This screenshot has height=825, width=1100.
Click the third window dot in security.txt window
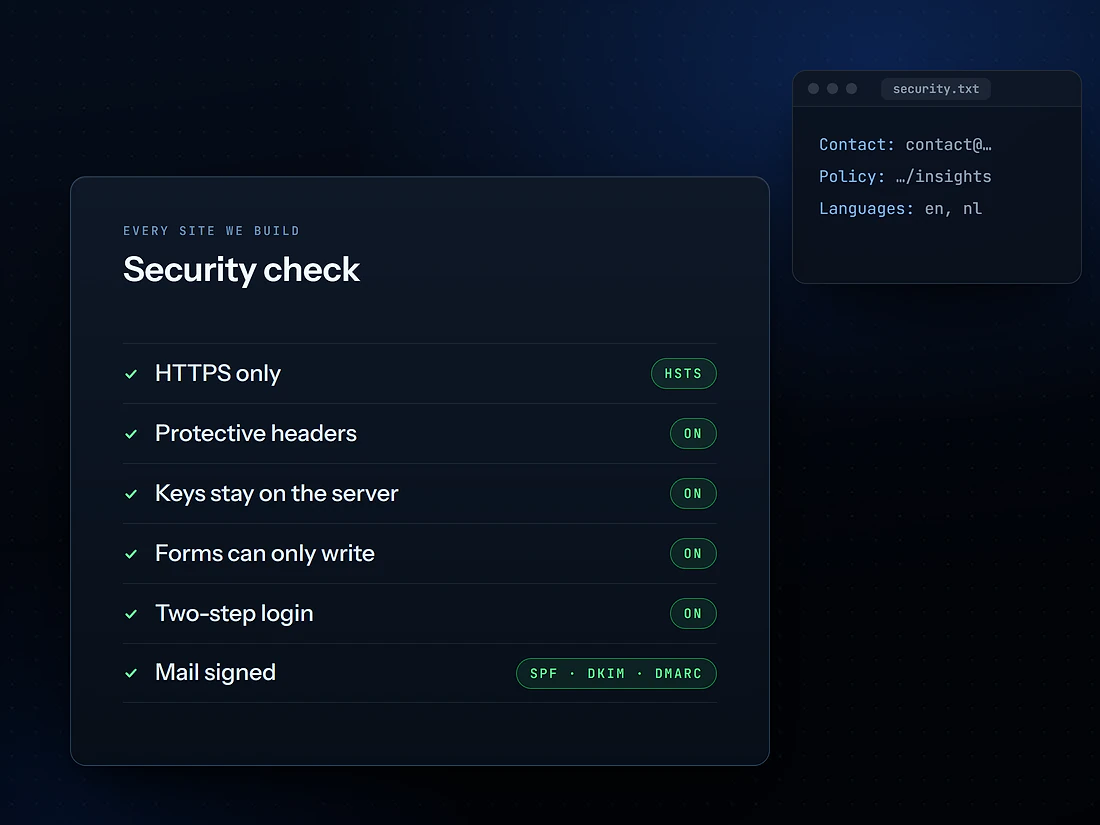click(852, 88)
